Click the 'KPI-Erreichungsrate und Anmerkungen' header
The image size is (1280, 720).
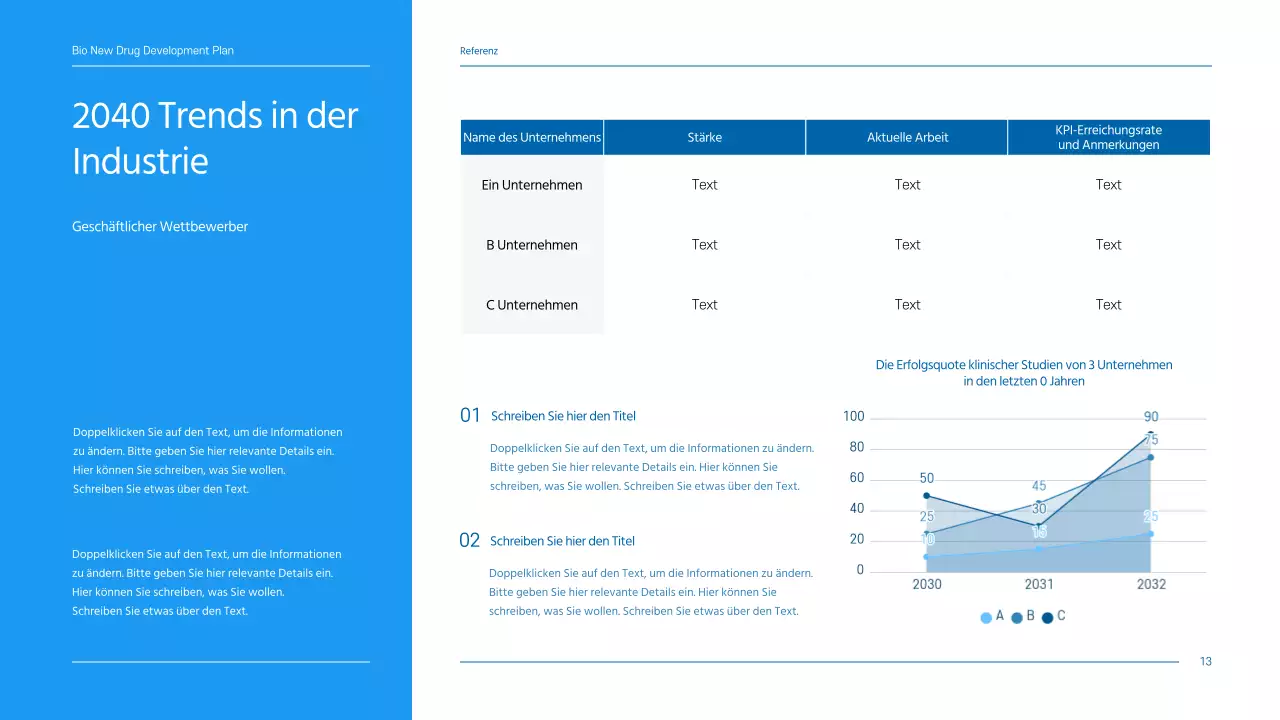point(1108,137)
